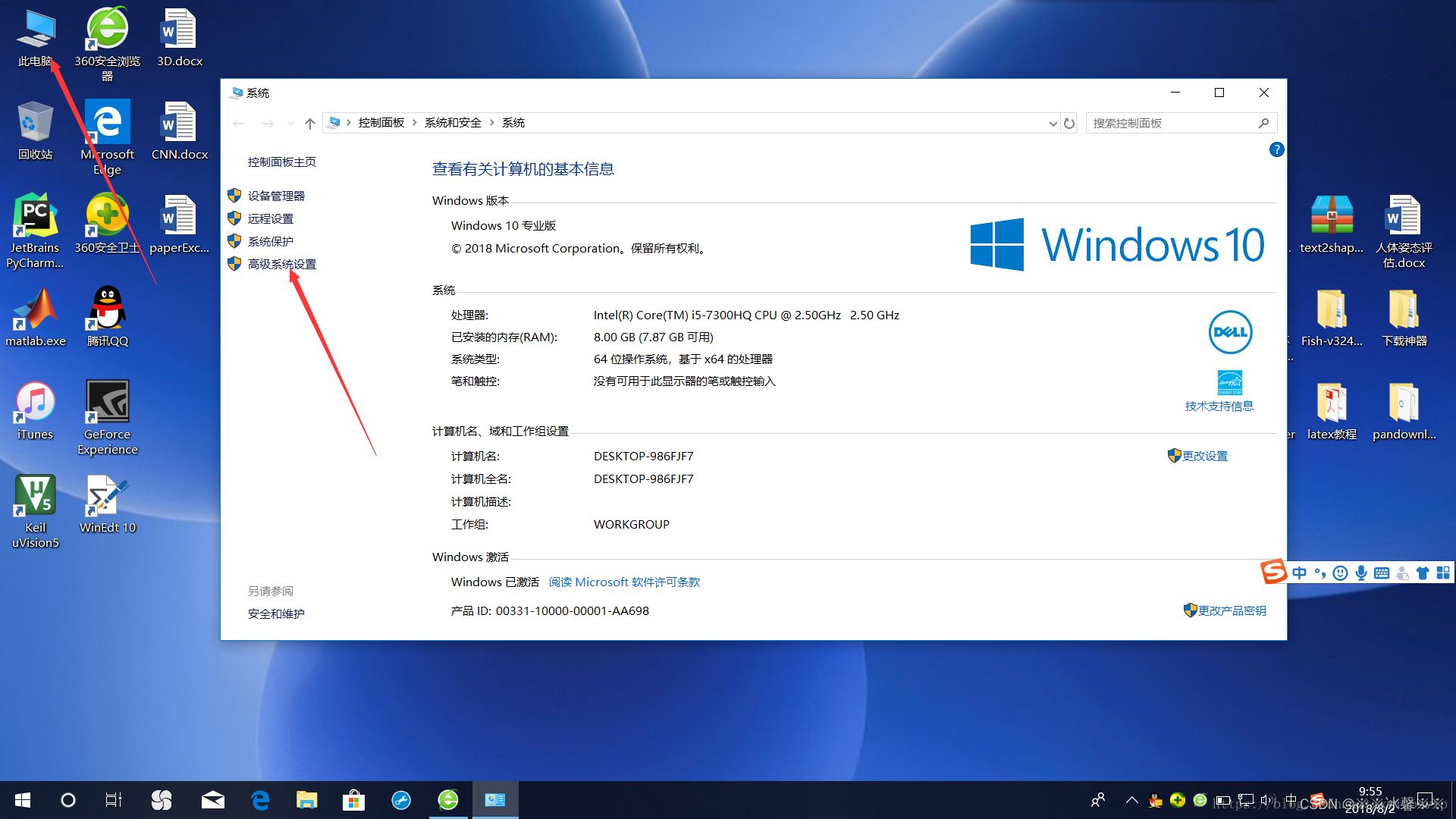Open GeForce Experience desktop icon
This screenshot has width=1456, height=819.
point(107,416)
